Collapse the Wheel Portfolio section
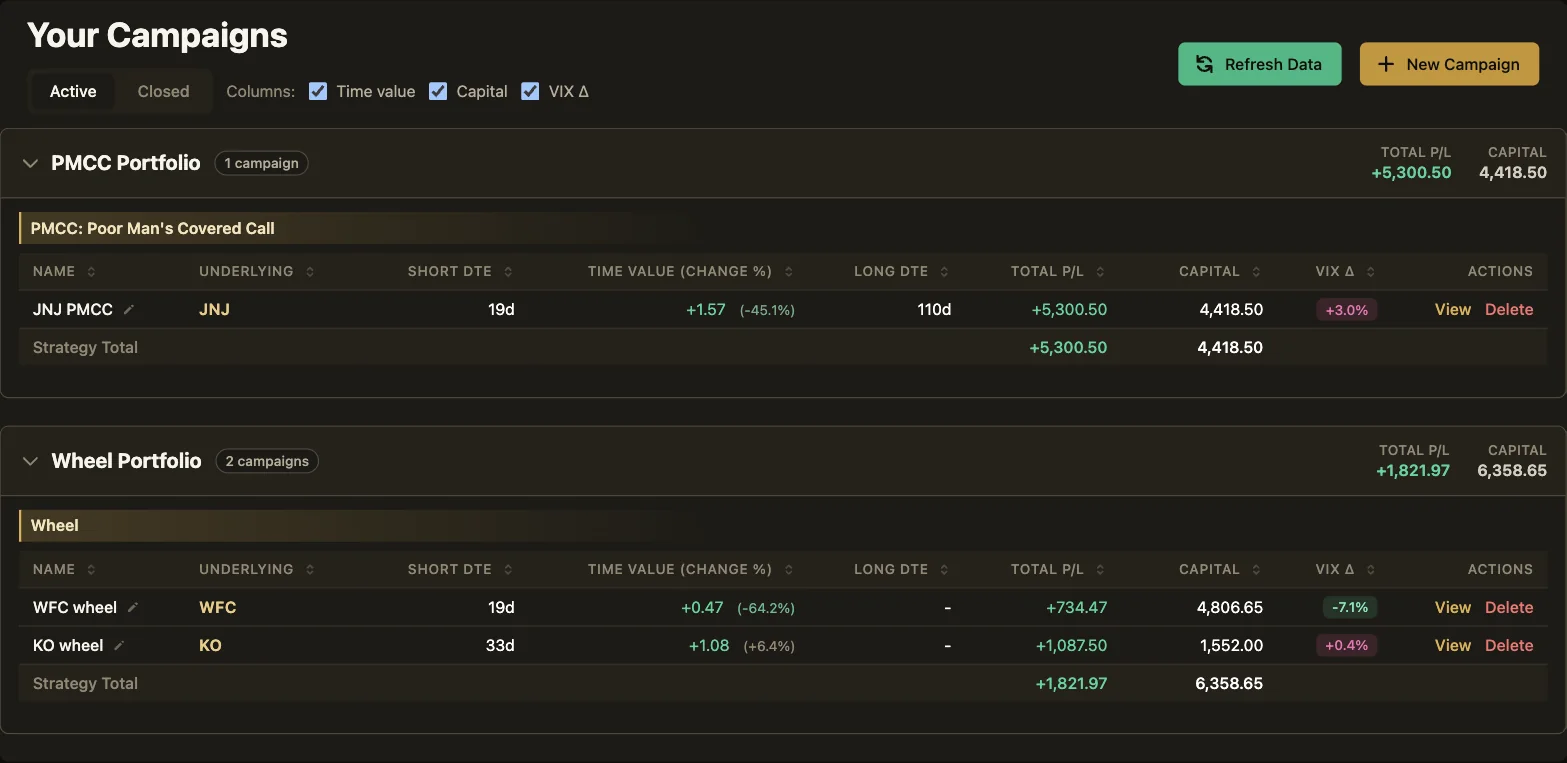The width and height of the screenshot is (1567, 763). click(30, 461)
